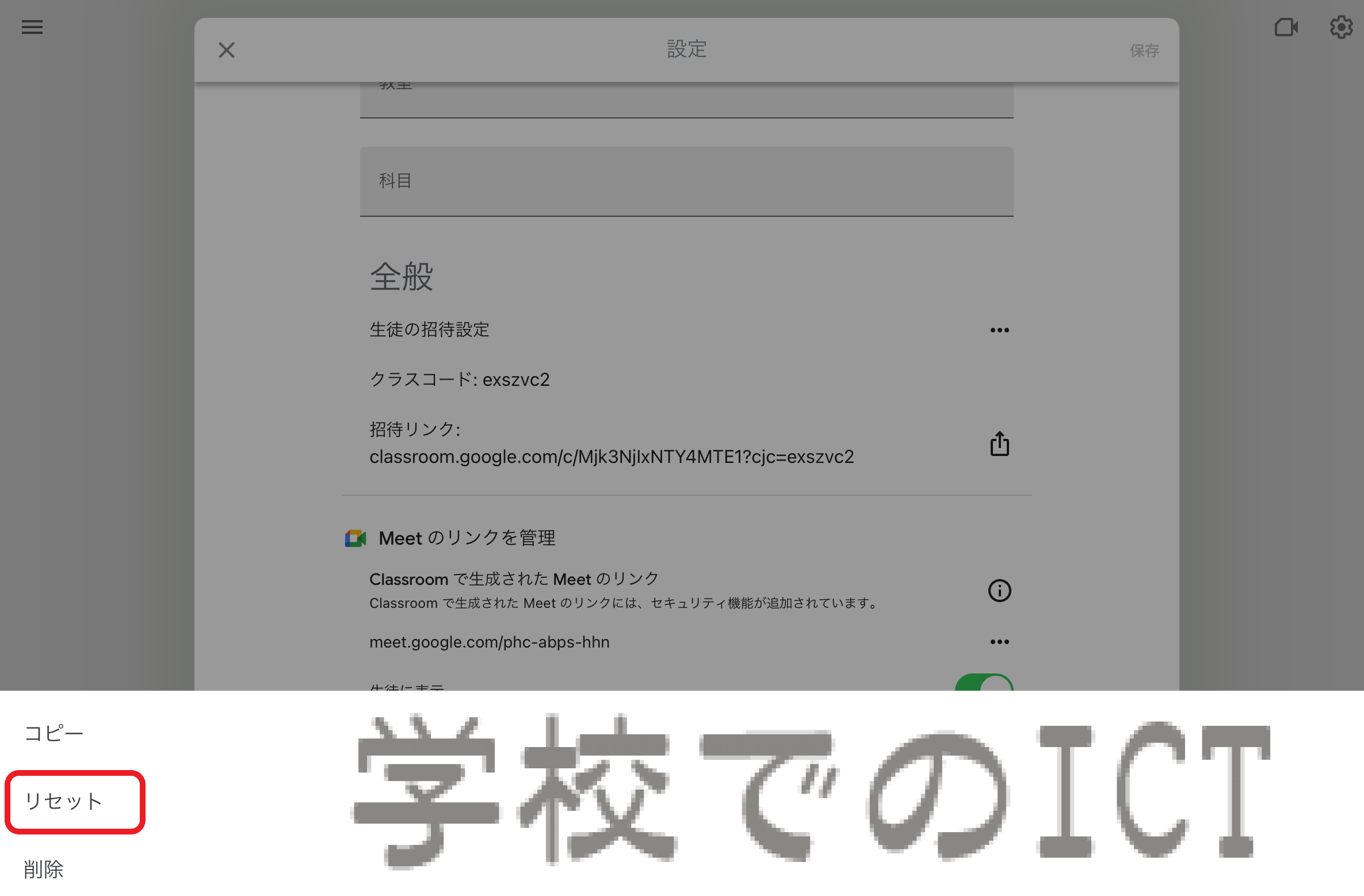Open options for meet.google.com link
1364x896 pixels.
pyautogui.click(x=999, y=642)
